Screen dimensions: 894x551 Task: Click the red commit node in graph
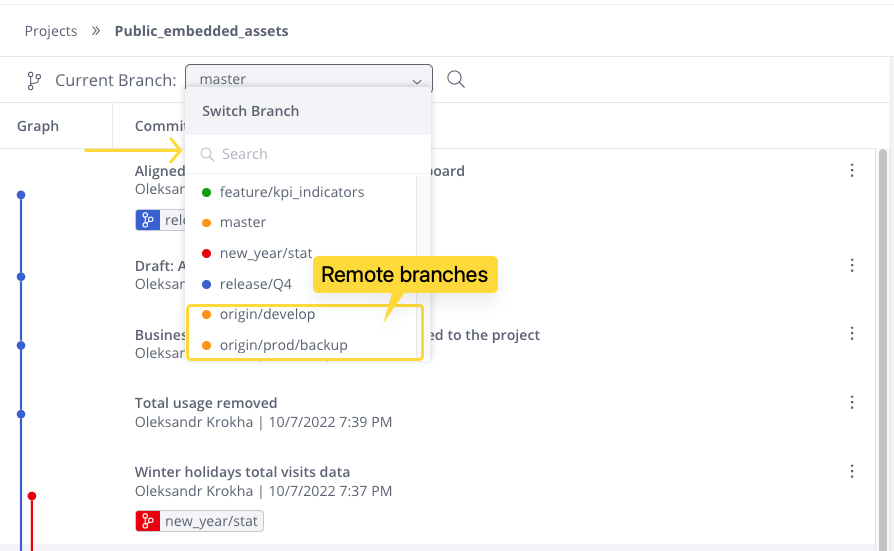(32, 496)
